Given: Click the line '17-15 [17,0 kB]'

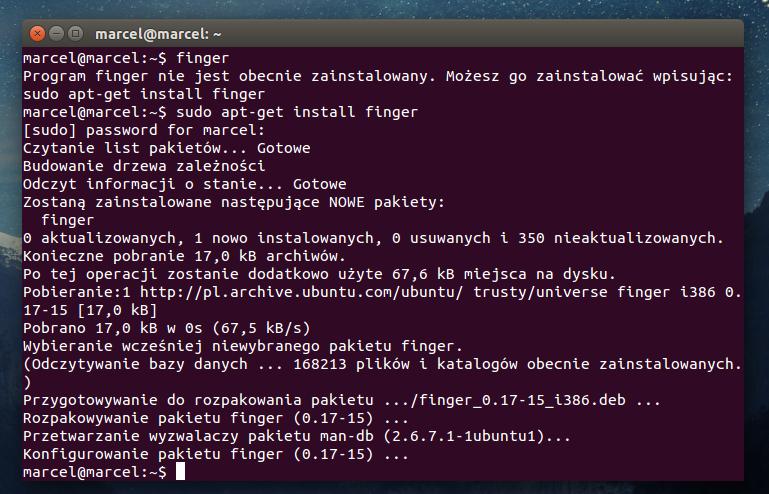Looking at the screenshot, I should (90, 310).
